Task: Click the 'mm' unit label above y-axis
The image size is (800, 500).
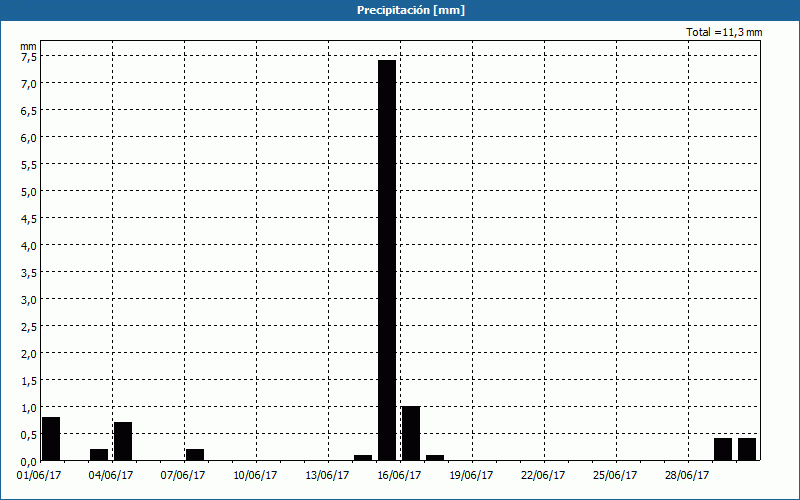Action: click(29, 46)
